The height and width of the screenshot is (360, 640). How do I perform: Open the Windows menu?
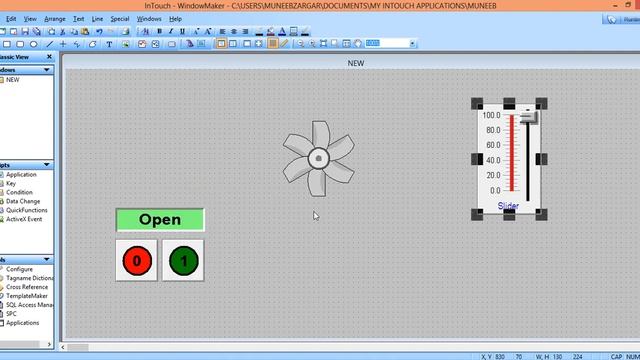coord(149,19)
